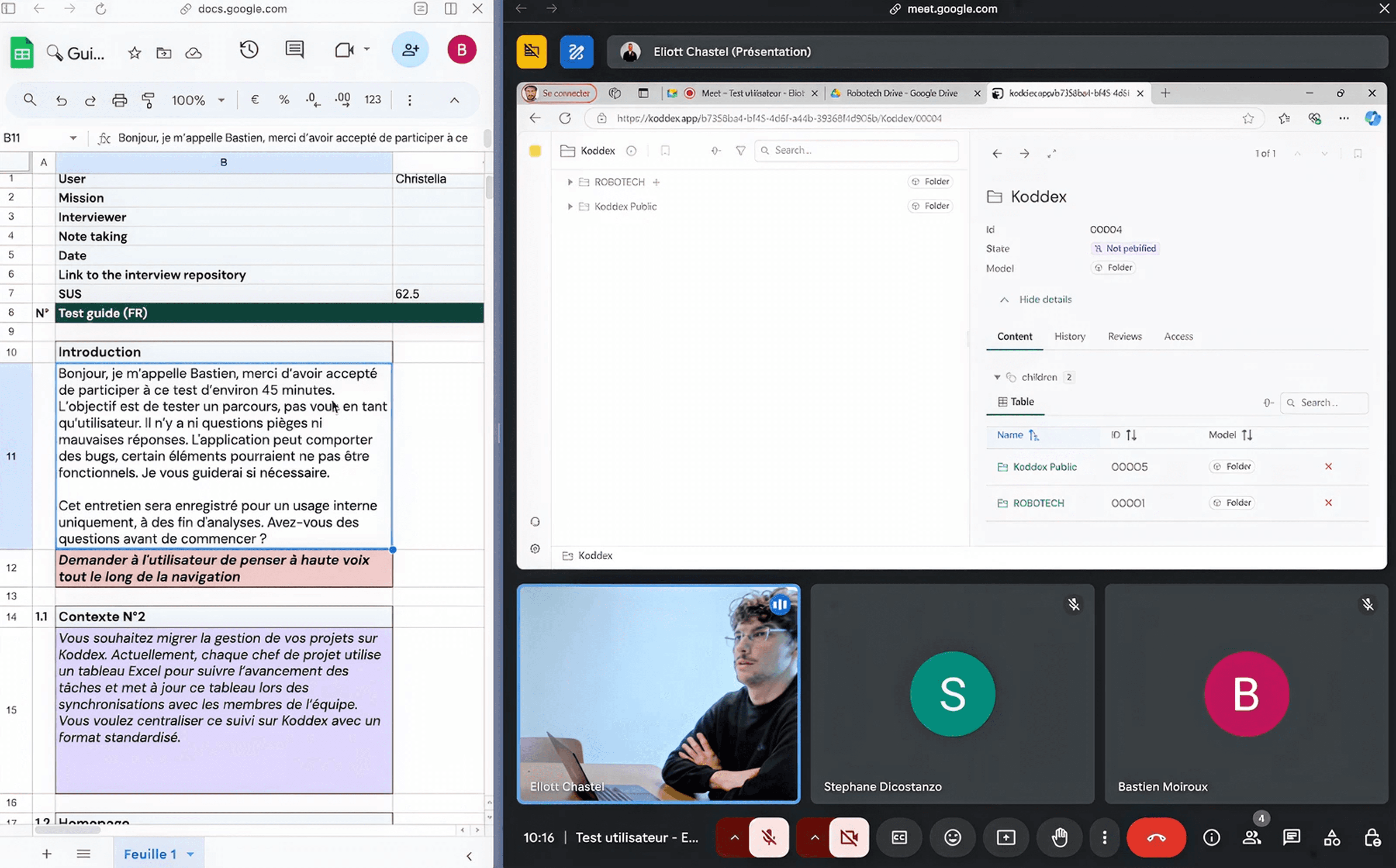The height and width of the screenshot is (868, 1396).
Task: Click the Sheets share button
Action: [x=409, y=50]
